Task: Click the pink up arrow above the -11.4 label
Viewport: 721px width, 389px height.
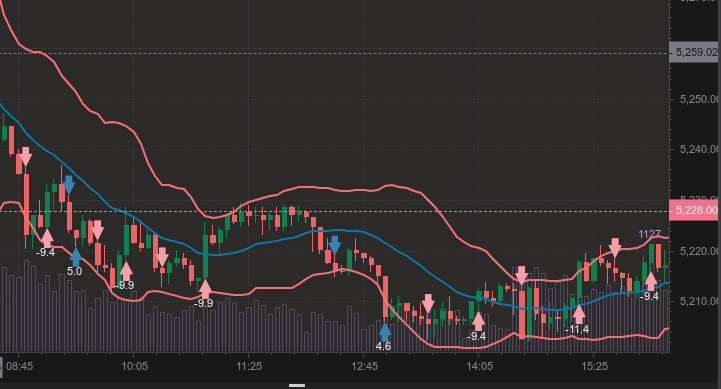Action: click(579, 314)
